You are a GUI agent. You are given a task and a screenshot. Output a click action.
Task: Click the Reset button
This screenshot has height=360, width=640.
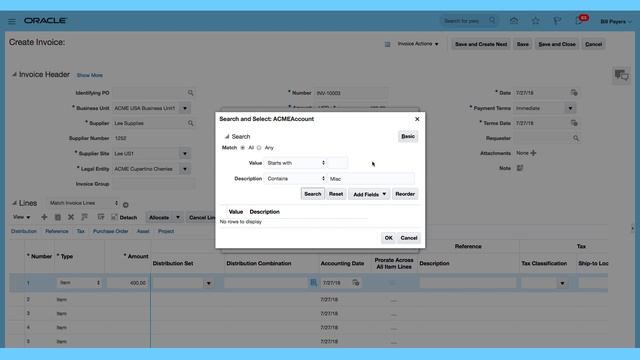click(336, 194)
